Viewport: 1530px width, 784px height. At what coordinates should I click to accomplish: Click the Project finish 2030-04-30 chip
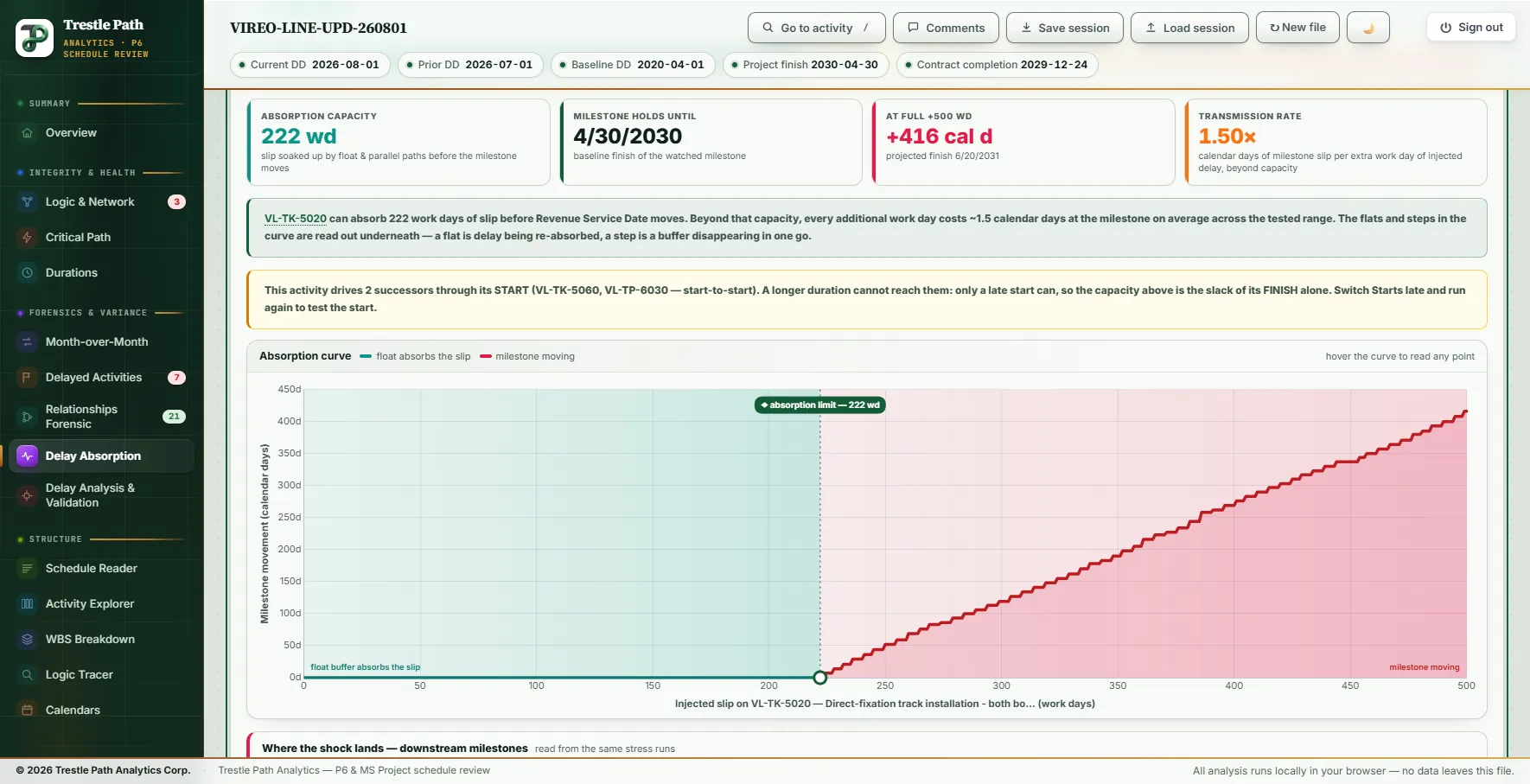[806, 65]
